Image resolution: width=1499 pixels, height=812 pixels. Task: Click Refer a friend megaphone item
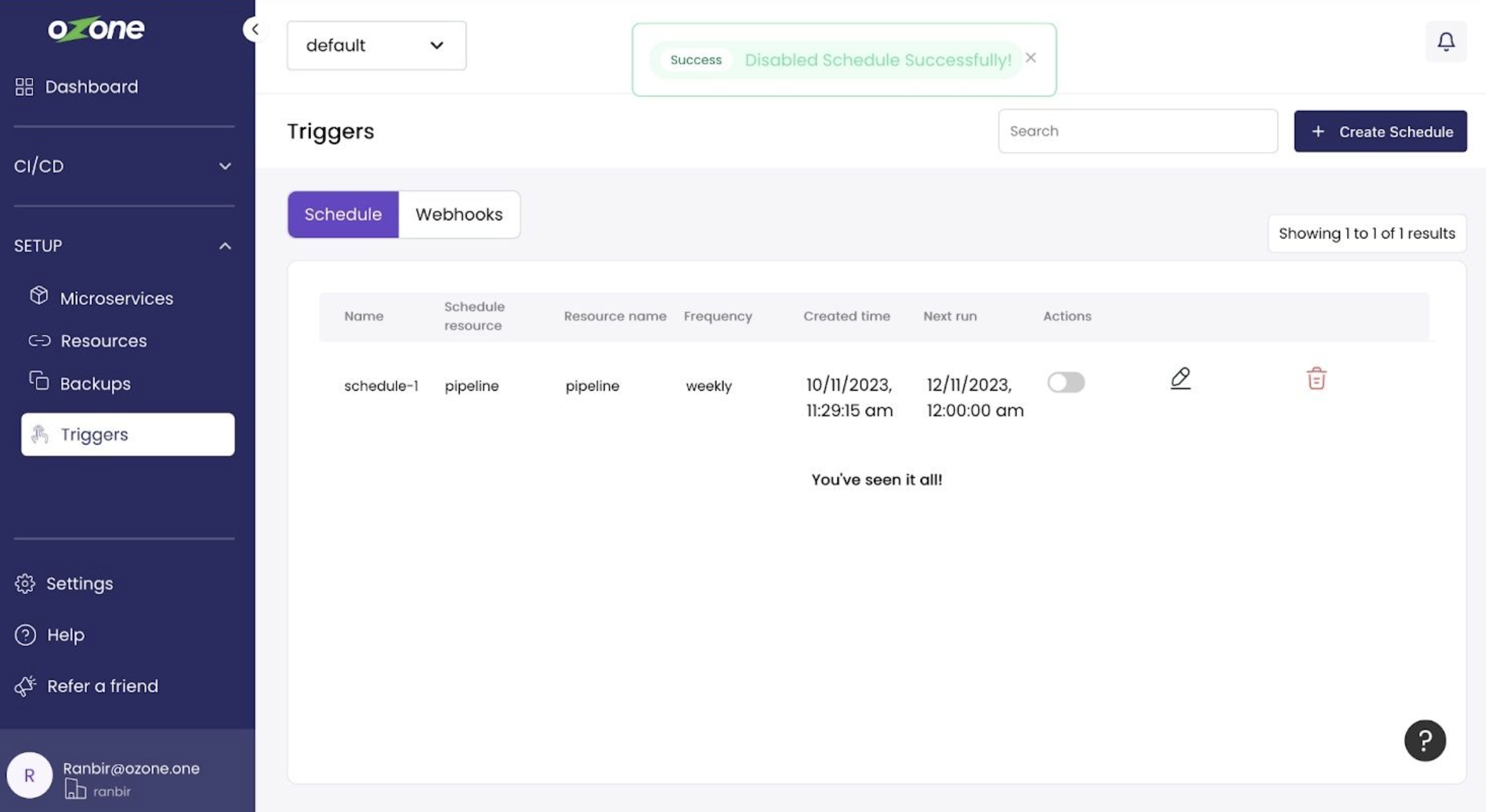pyautogui.click(x=102, y=686)
